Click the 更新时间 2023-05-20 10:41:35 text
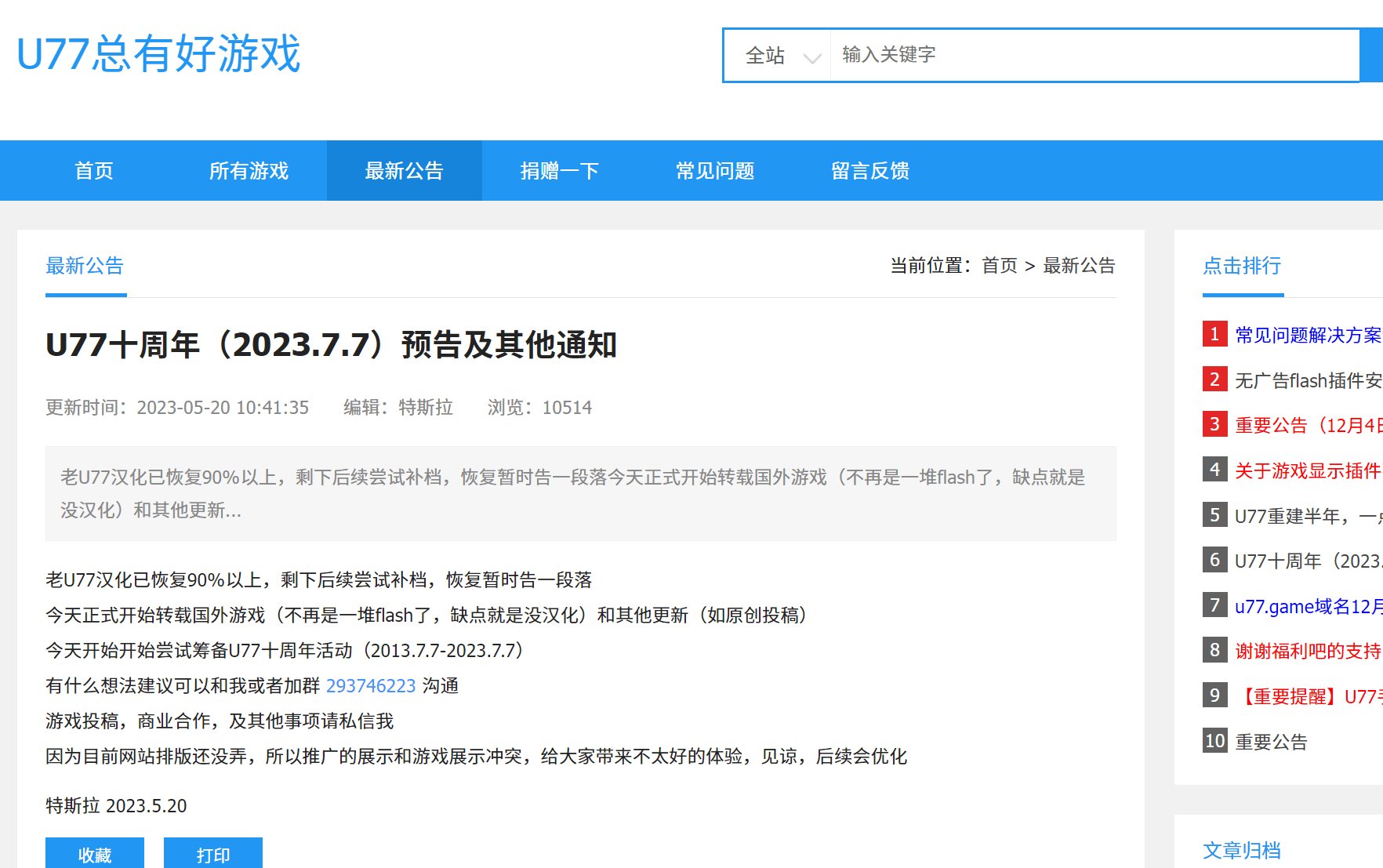Image resolution: width=1383 pixels, height=868 pixels. point(177,408)
